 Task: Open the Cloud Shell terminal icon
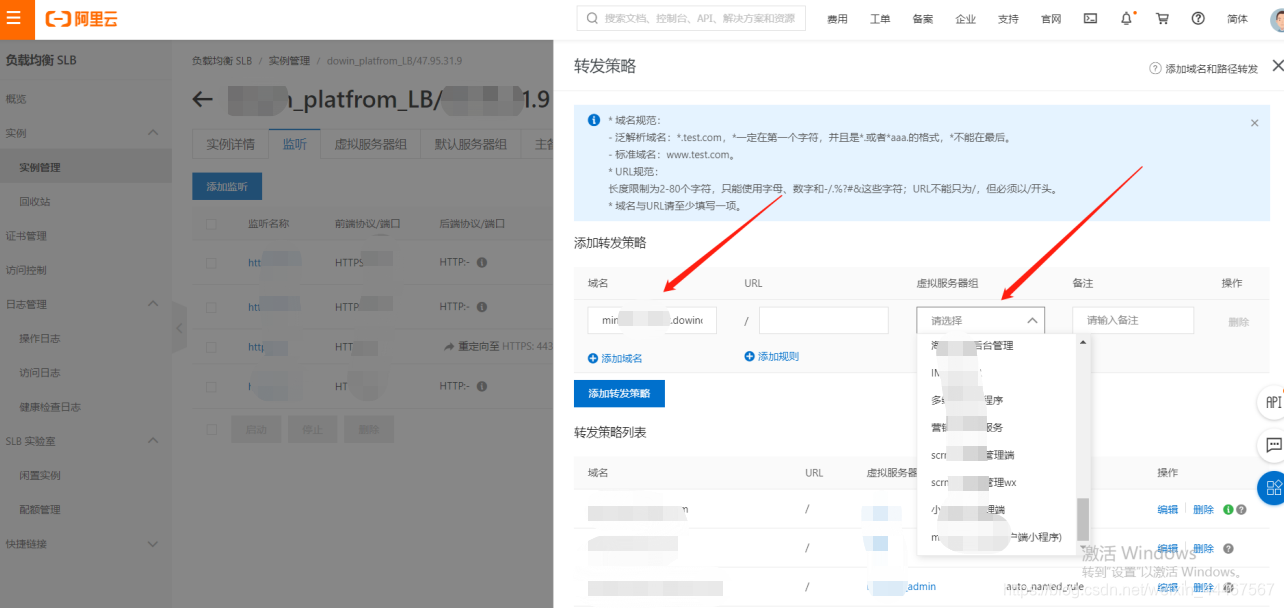tap(1090, 18)
